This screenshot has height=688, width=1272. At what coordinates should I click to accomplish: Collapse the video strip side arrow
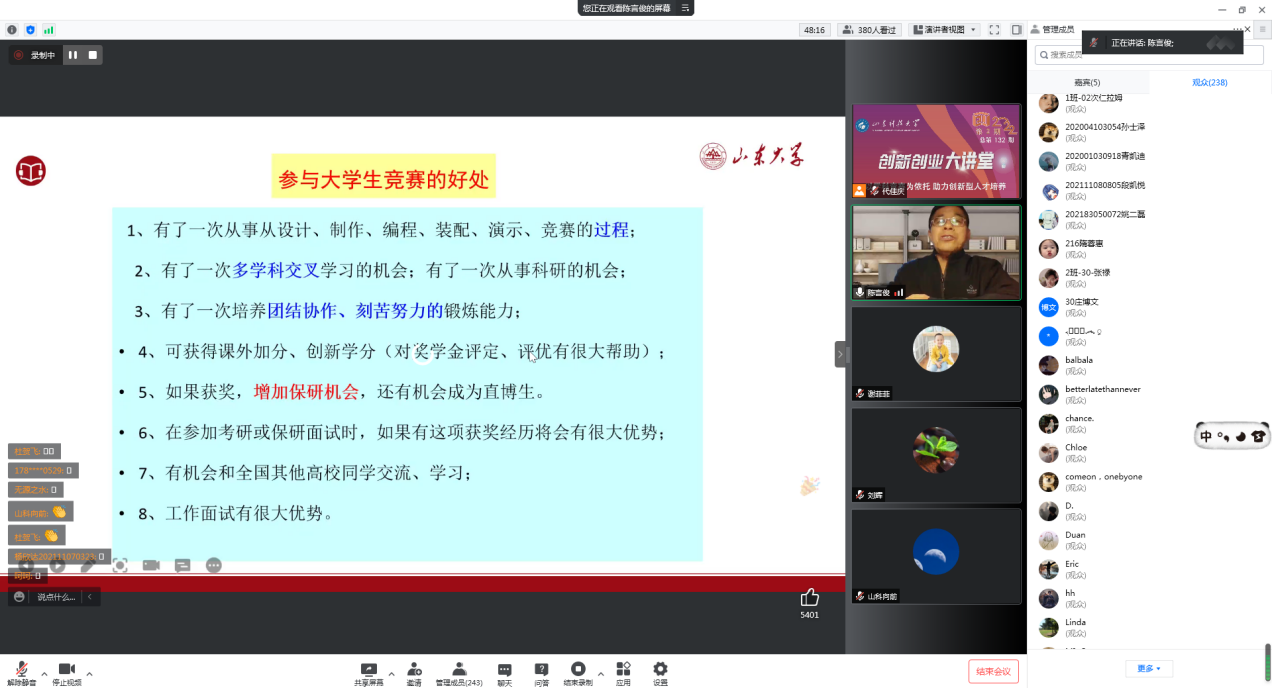pyautogui.click(x=840, y=354)
